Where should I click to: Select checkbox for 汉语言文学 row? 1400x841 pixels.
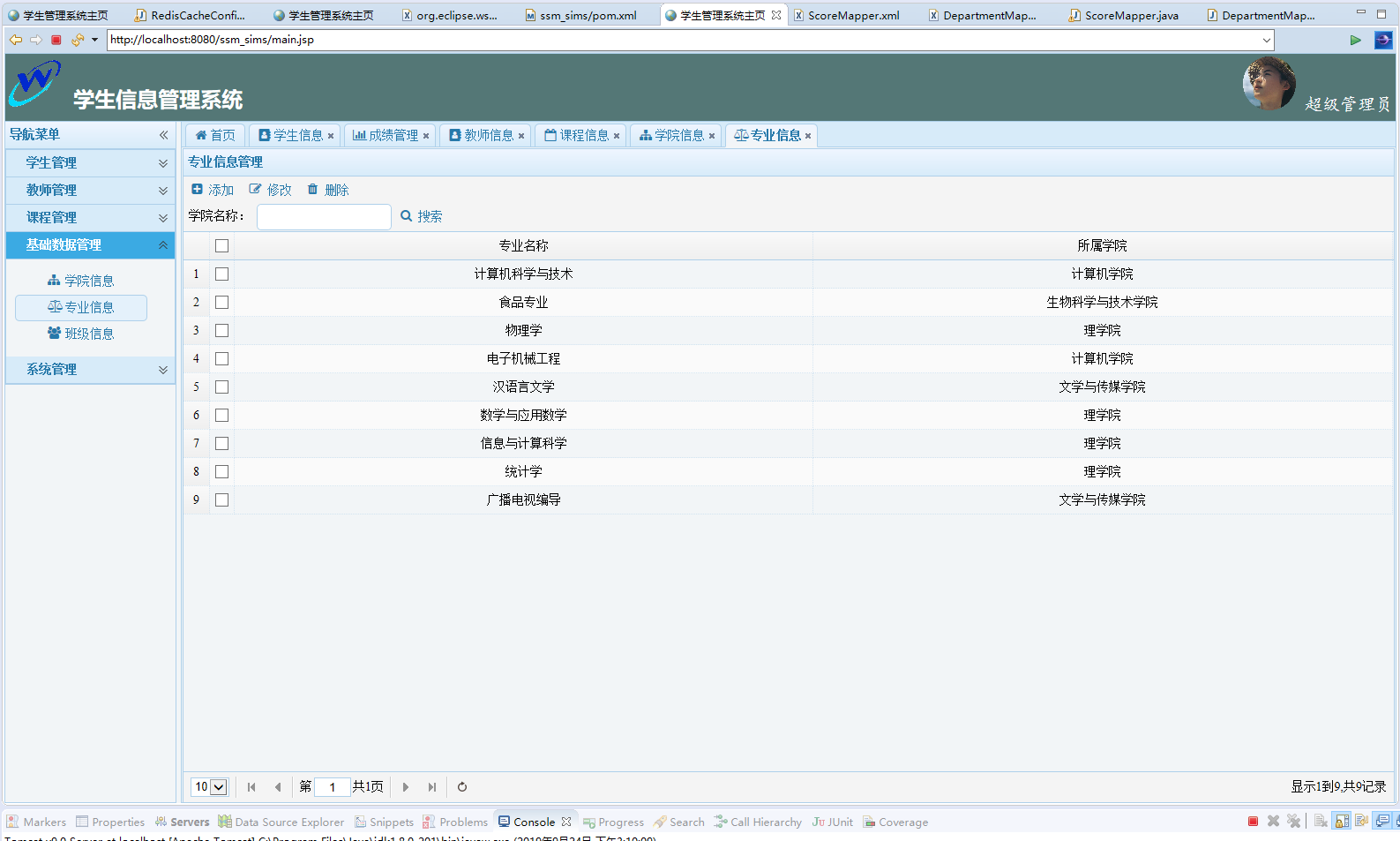(x=221, y=387)
